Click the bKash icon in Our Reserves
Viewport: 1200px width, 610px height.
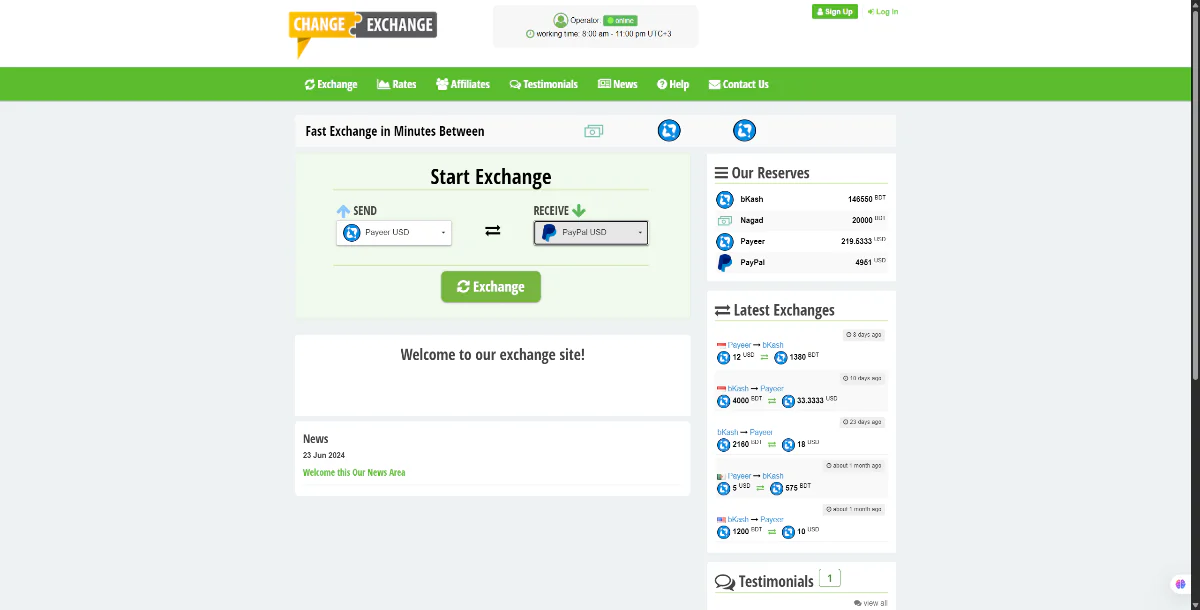point(725,199)
